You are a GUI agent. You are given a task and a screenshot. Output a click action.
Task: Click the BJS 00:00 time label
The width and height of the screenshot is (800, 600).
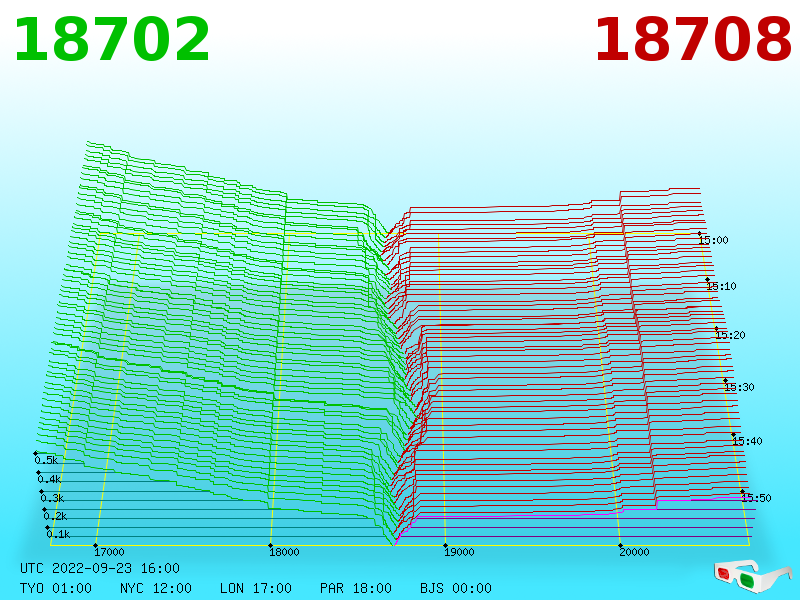tap(456, 588)
